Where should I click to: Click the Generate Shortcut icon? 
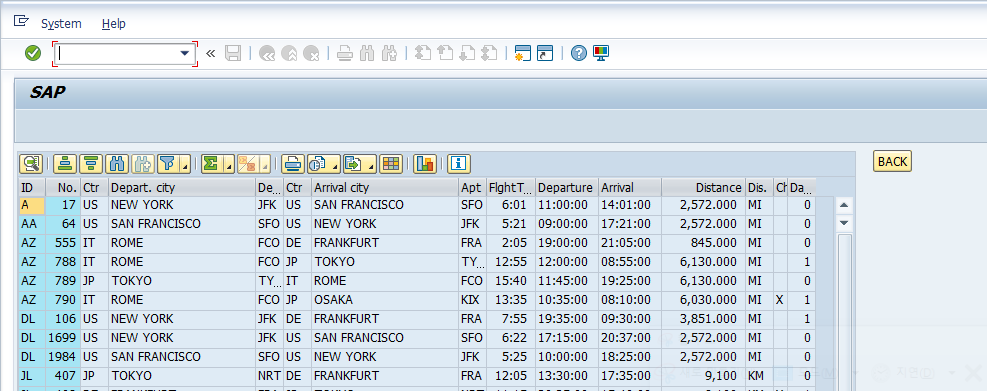[544, 54]
